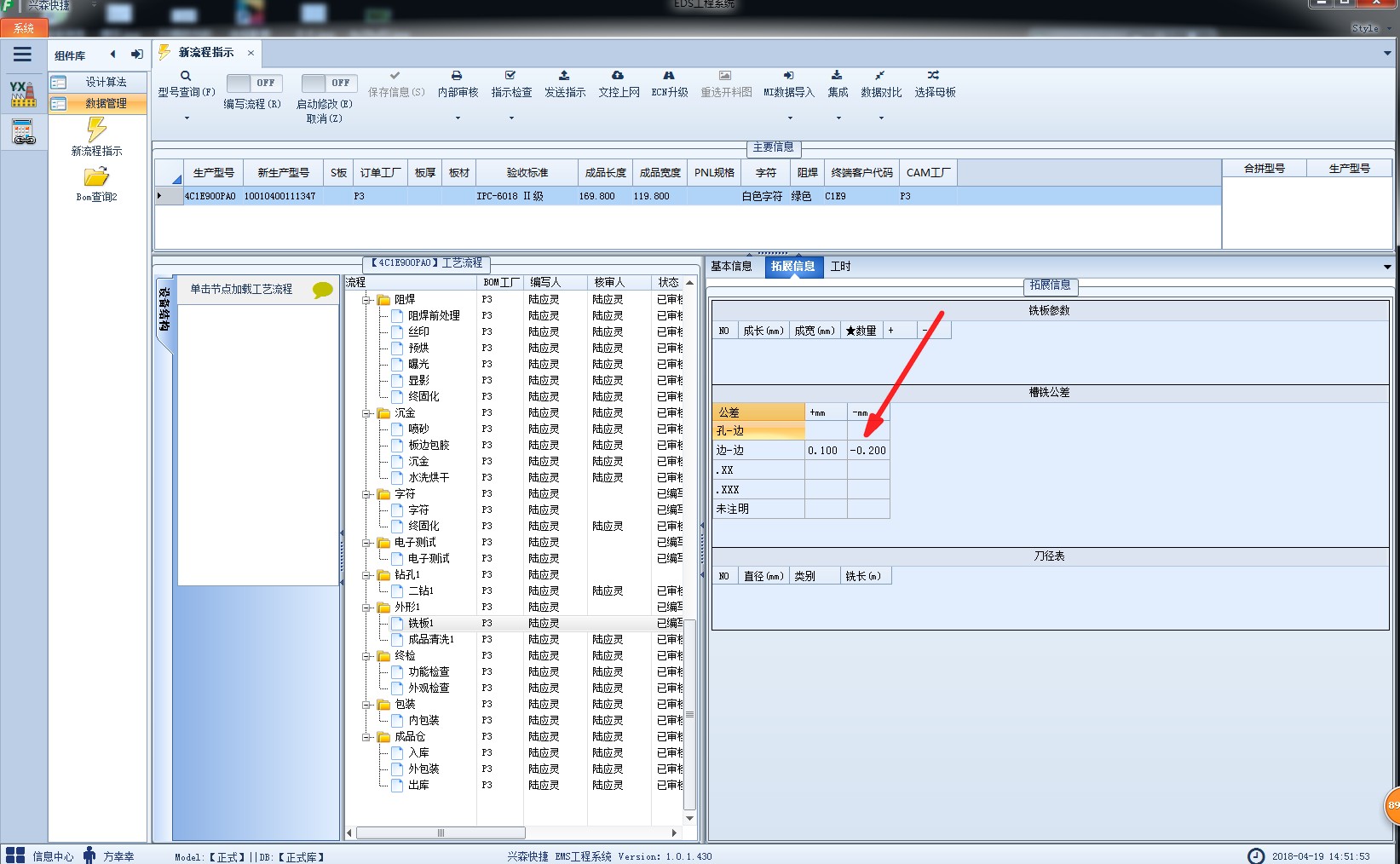1400x864 pixels.
Task: Select the 新流程指示 document tab
Action: pyautogui.click(x=205, y=53)
